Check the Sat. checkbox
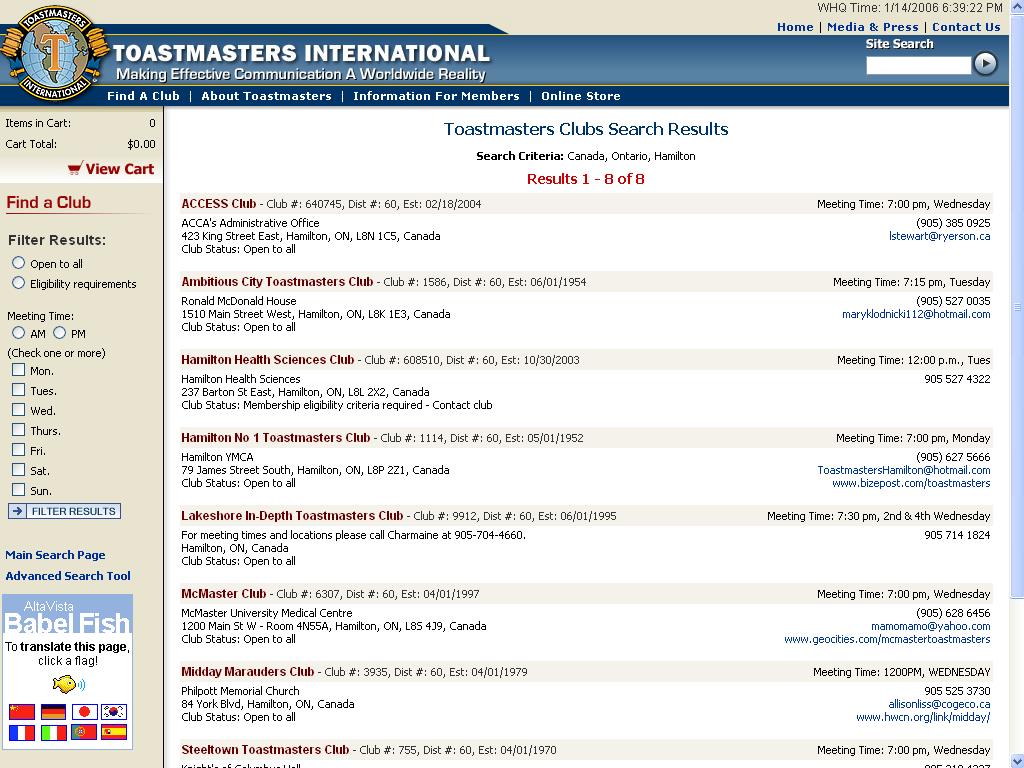The height and width of the screenshot is (768, 1024). [18, 470]
